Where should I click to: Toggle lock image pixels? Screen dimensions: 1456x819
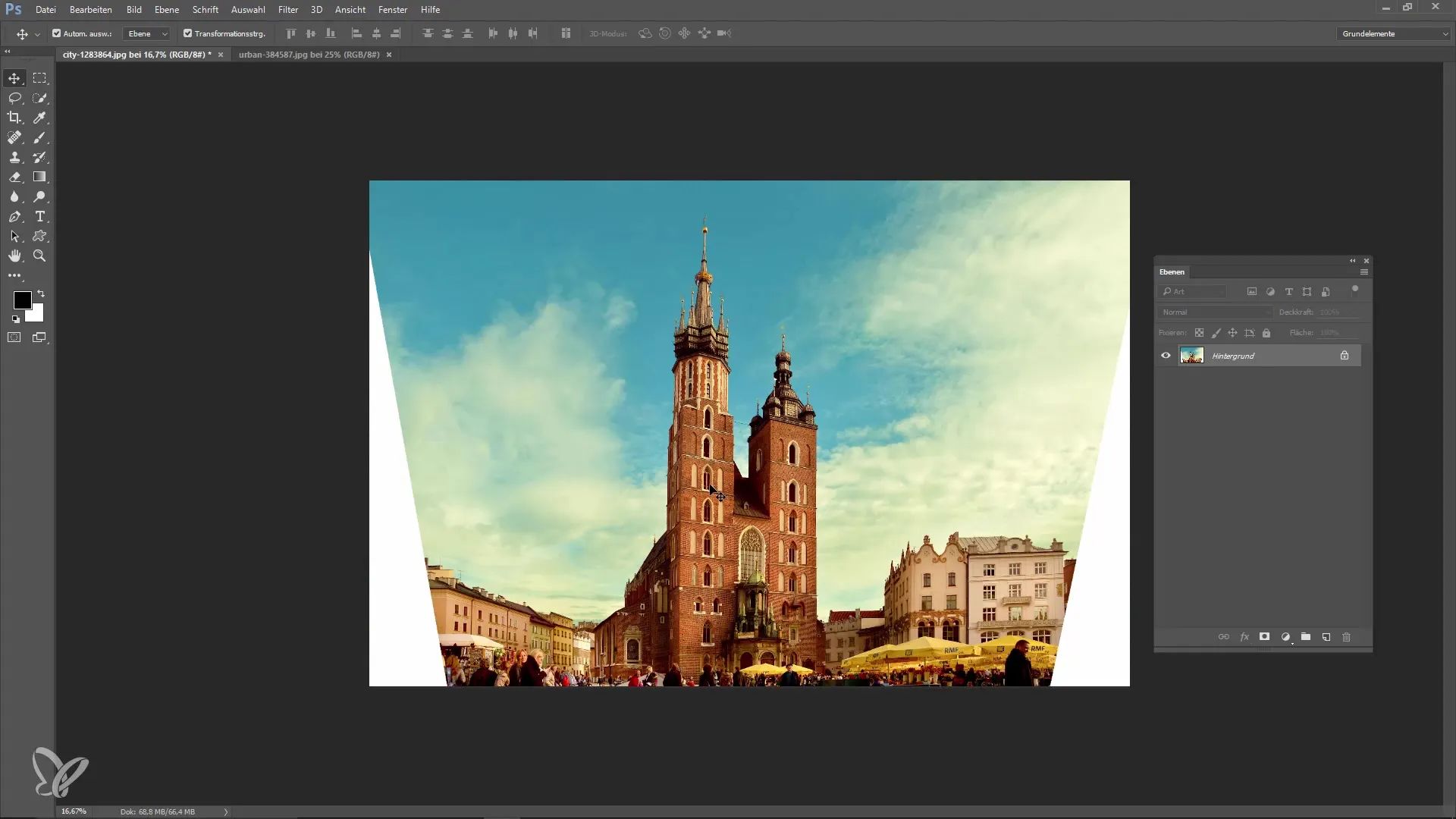point(1216,333)
